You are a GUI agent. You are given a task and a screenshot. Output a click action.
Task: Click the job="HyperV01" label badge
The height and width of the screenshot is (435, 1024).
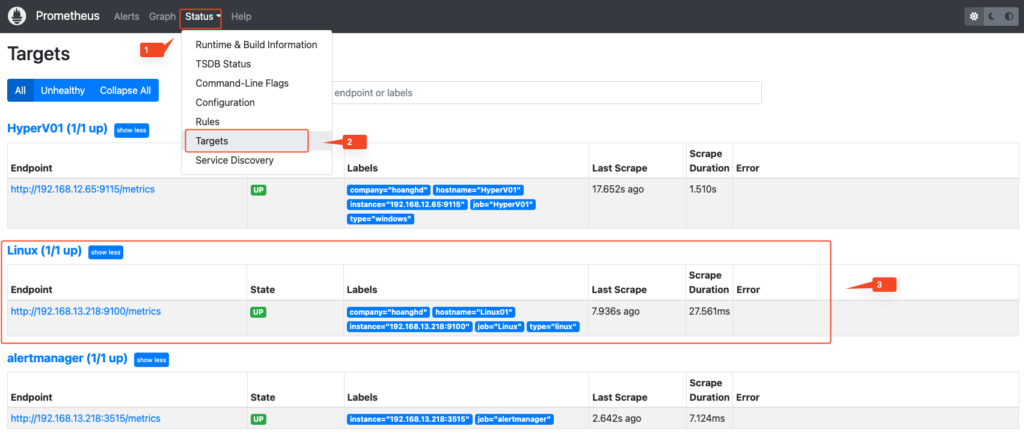tap(503, 204)
